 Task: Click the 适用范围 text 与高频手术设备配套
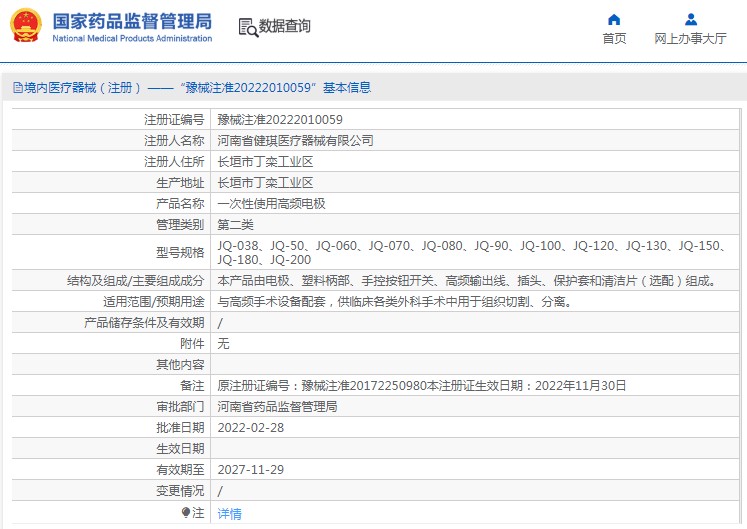point(395,302)
